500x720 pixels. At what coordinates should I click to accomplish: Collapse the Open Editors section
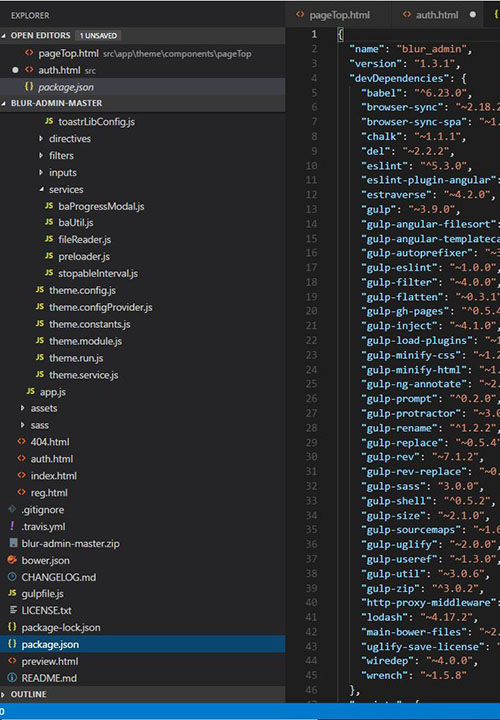[4, 35]
